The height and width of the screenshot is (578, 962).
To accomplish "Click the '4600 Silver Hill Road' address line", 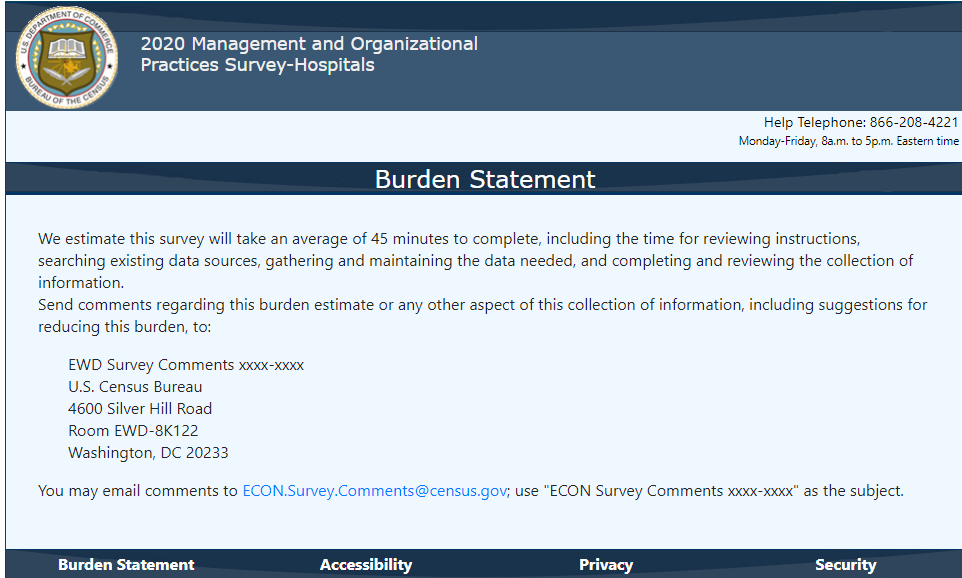I will pyautogui.click(x=140, y=409).
